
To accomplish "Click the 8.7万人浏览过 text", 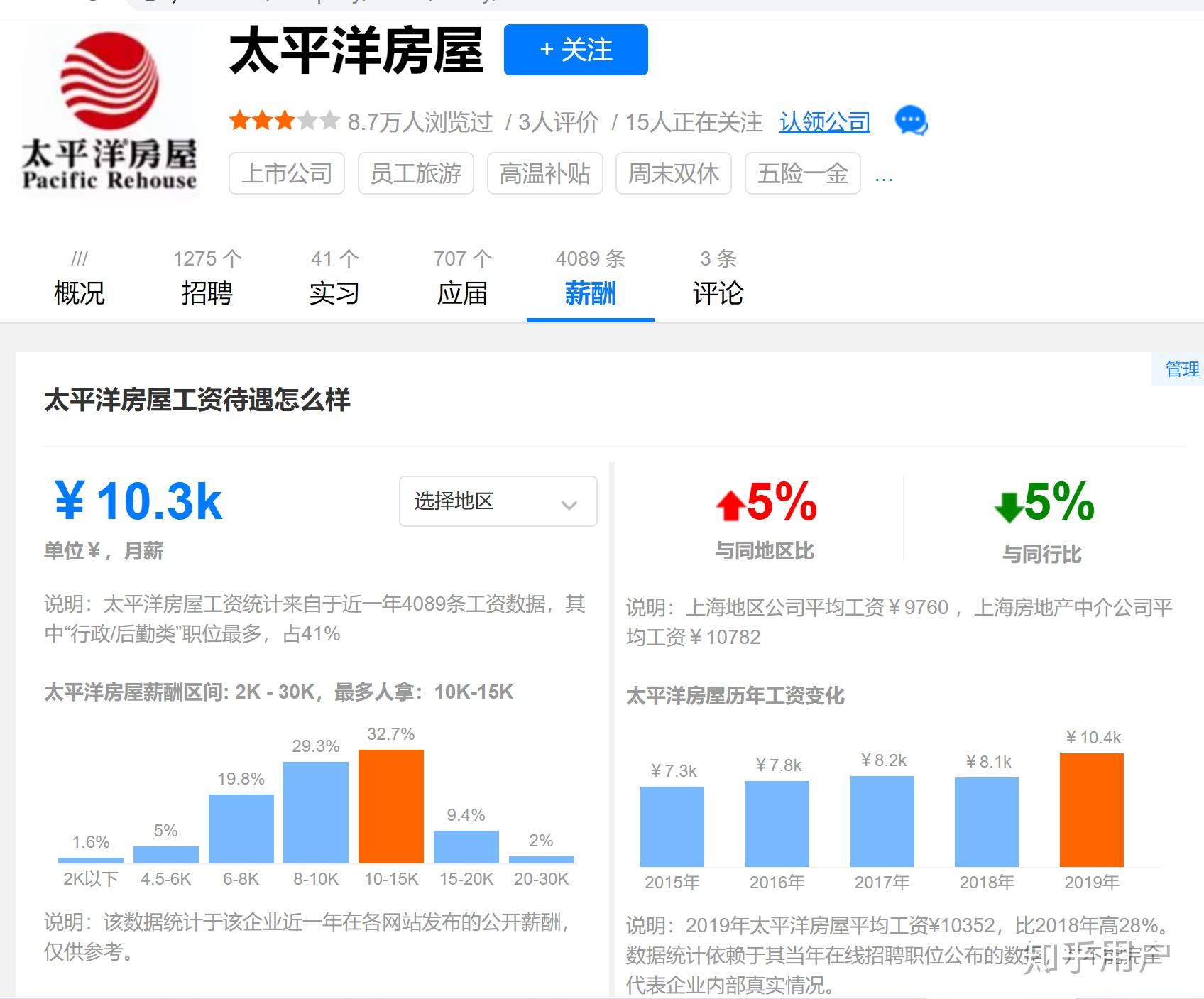I will click(x=420, y=122).
